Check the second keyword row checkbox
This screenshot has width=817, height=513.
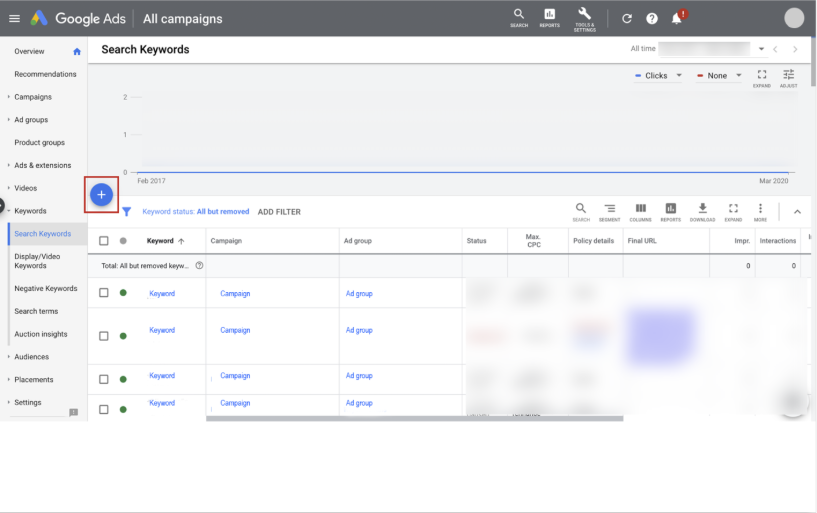[x=104, y=336]
